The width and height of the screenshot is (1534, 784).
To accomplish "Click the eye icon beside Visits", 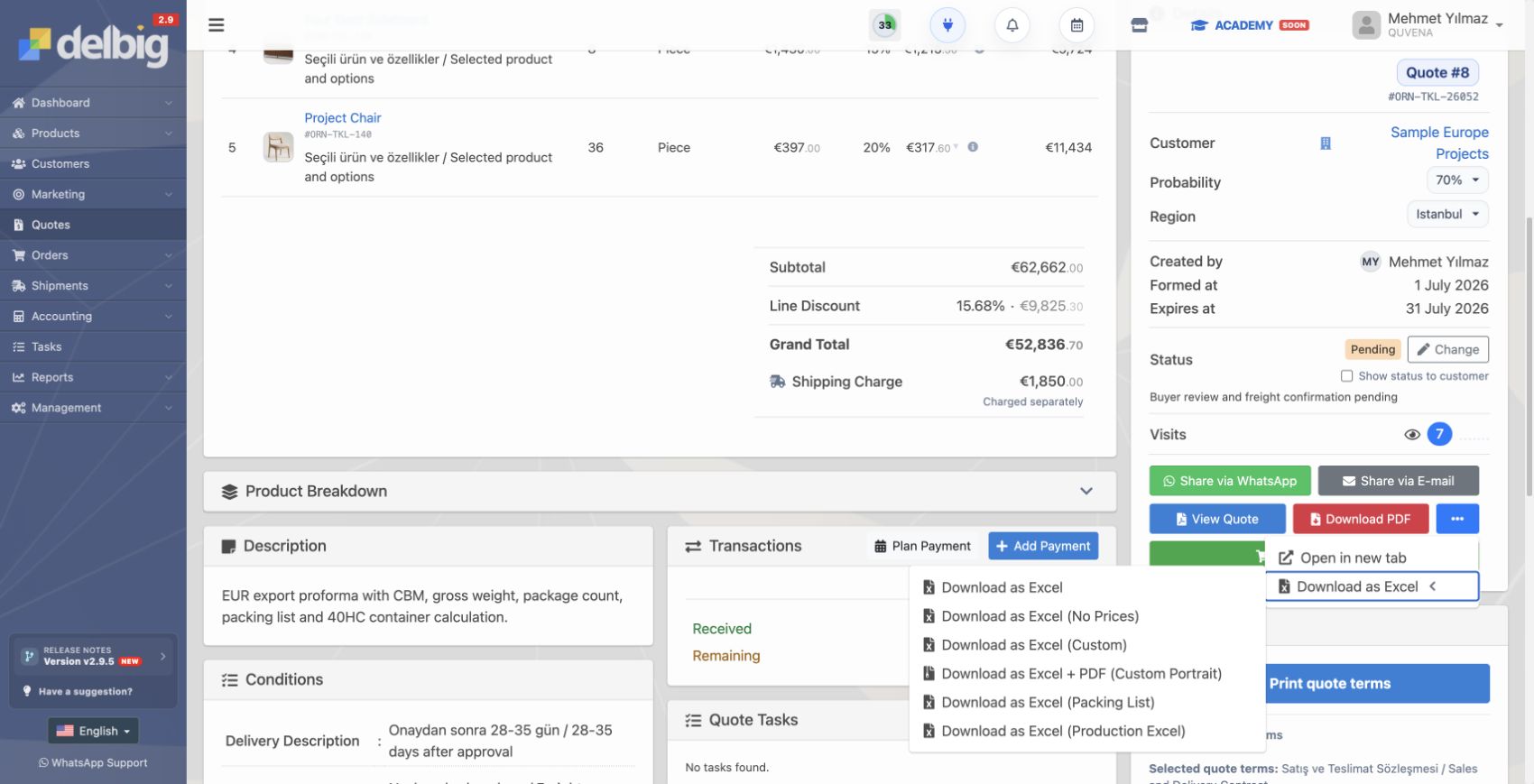I will (1412, 435).
